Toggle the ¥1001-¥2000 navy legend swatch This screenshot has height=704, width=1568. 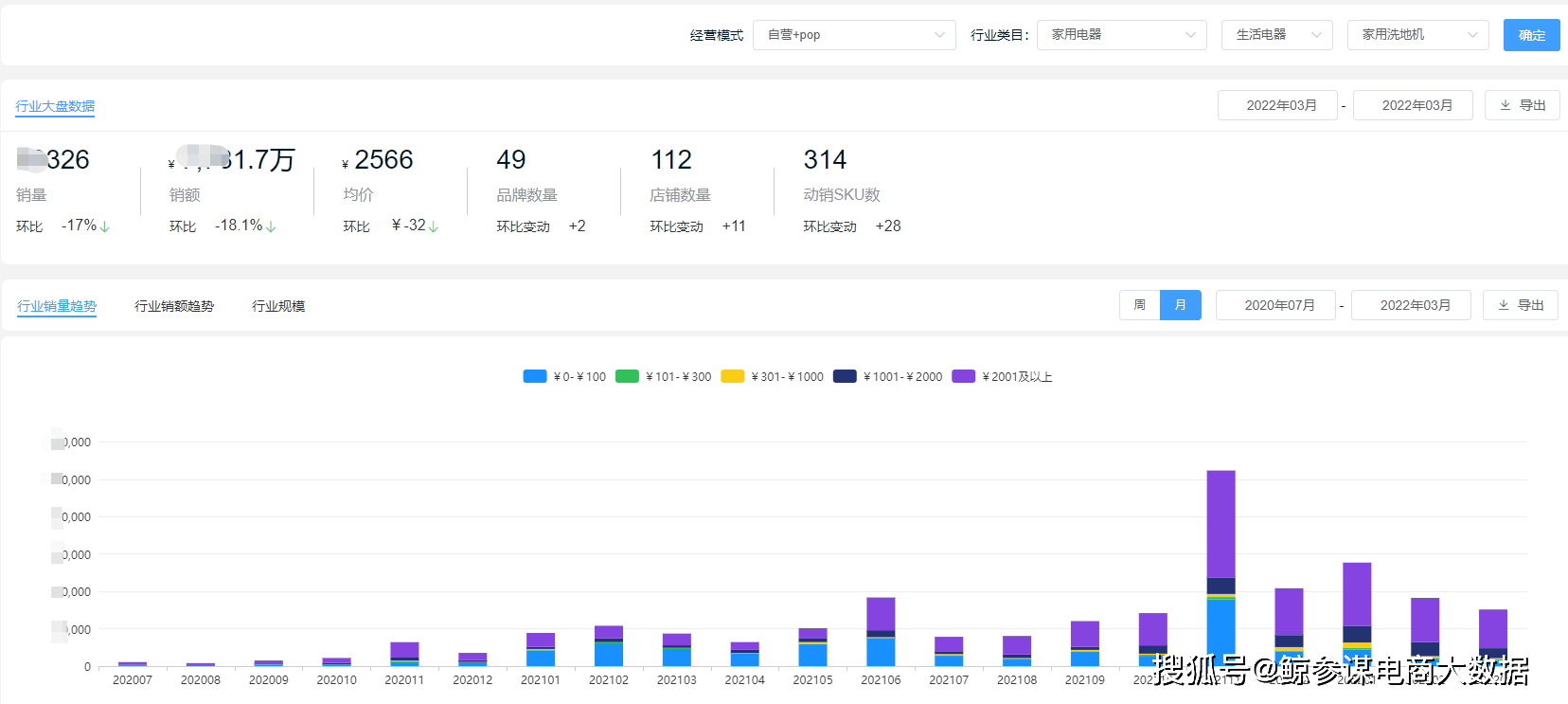pyautogui.click(x=845, y=376)
